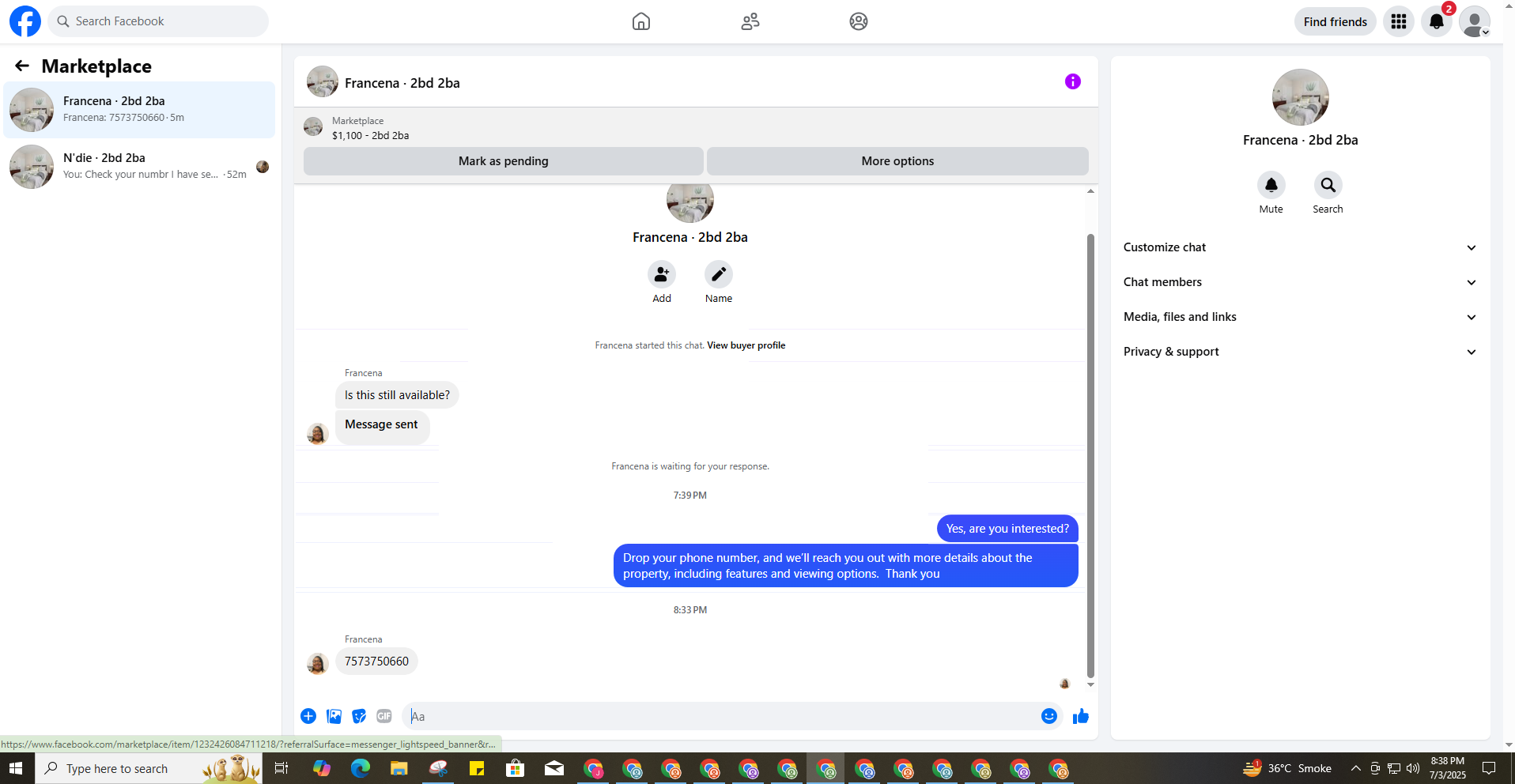Open the Facebook apps menu grid
1515x784 pixels.
tap(1399, 21)
